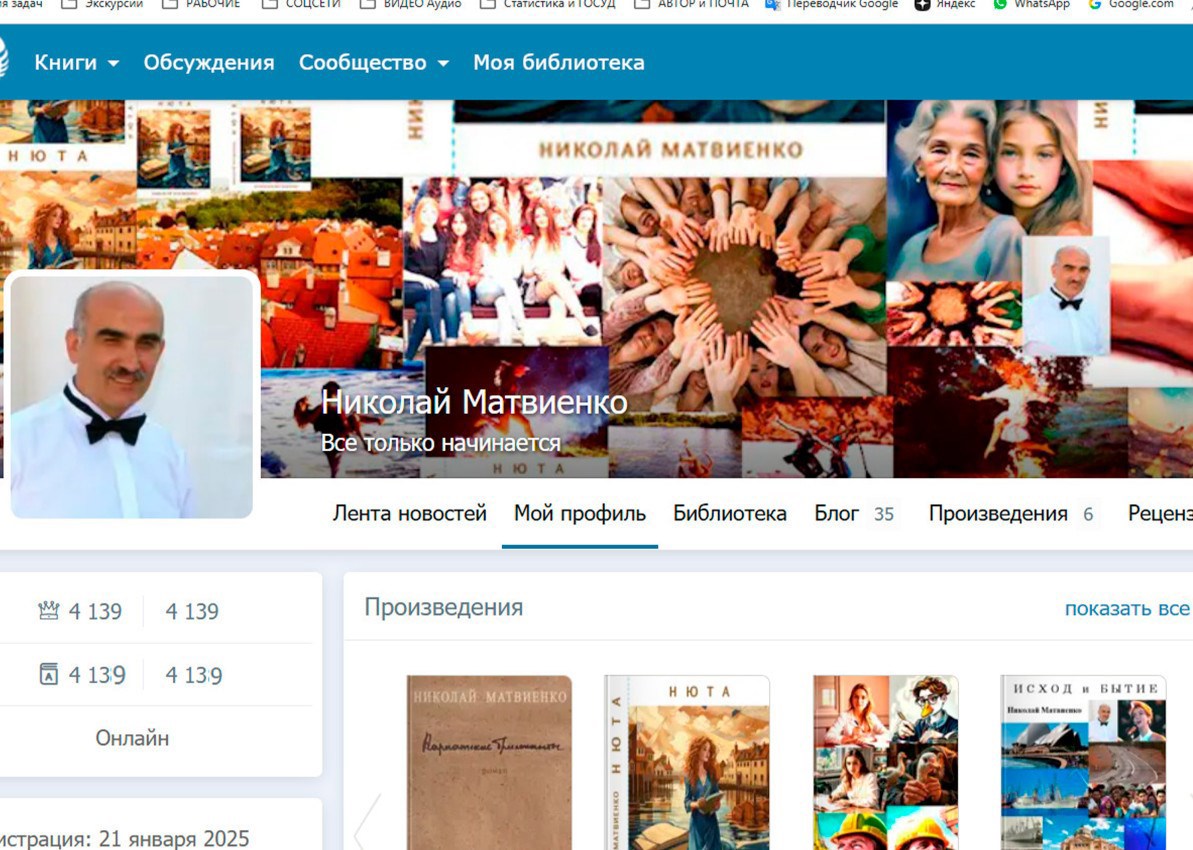Open the Google.com bookmark
The image size is (1193, 850).
(x=1131, y=5)
